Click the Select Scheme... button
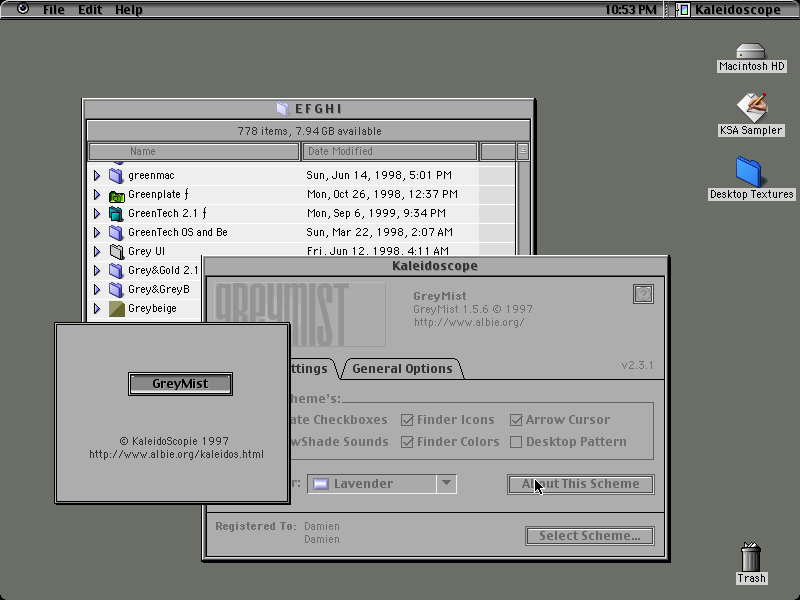 coord(589,536)
